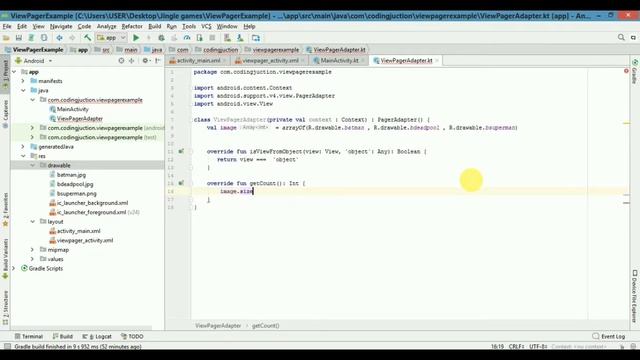Close the ViewPagerAdapter.kt tab
This screenshot has width=640, height=360.
tap(437, 61)
